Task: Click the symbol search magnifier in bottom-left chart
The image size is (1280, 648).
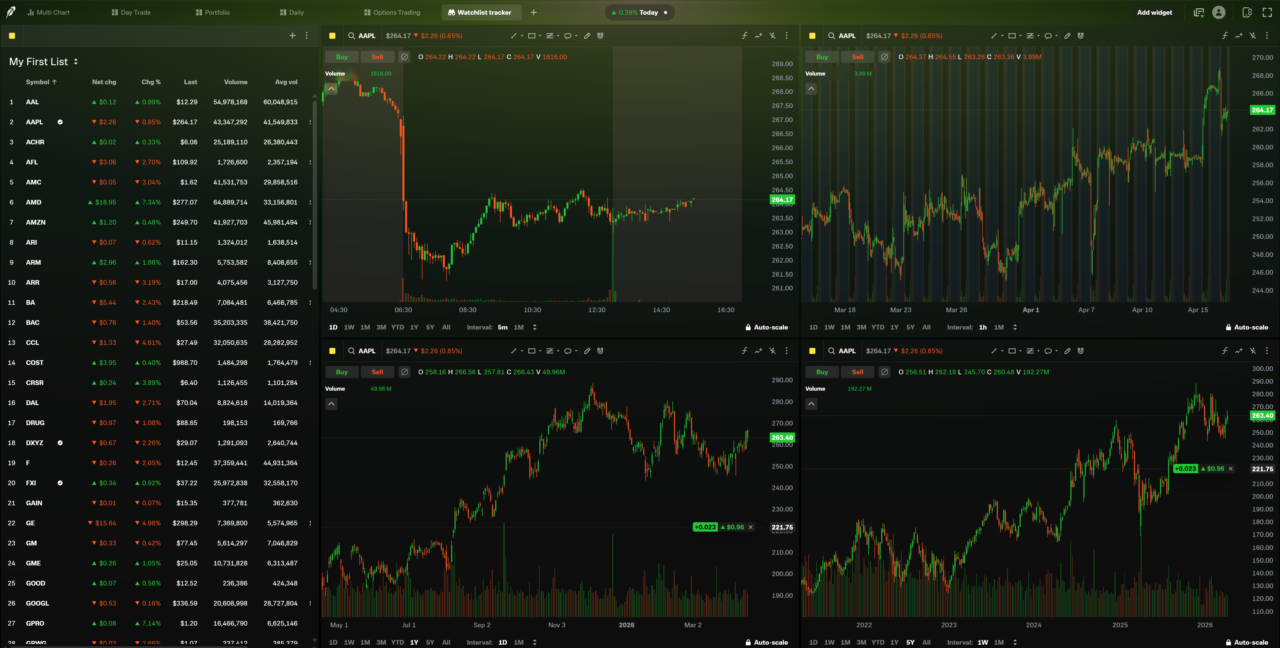Action: pyautogui.click(x=351, y=351)
